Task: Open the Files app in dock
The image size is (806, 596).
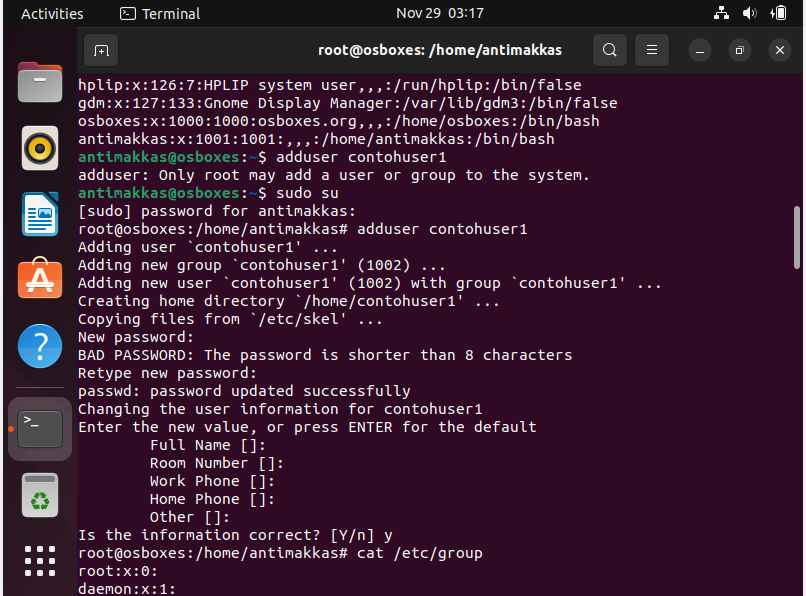Action: pyautogui.click(x=40, y=82)
